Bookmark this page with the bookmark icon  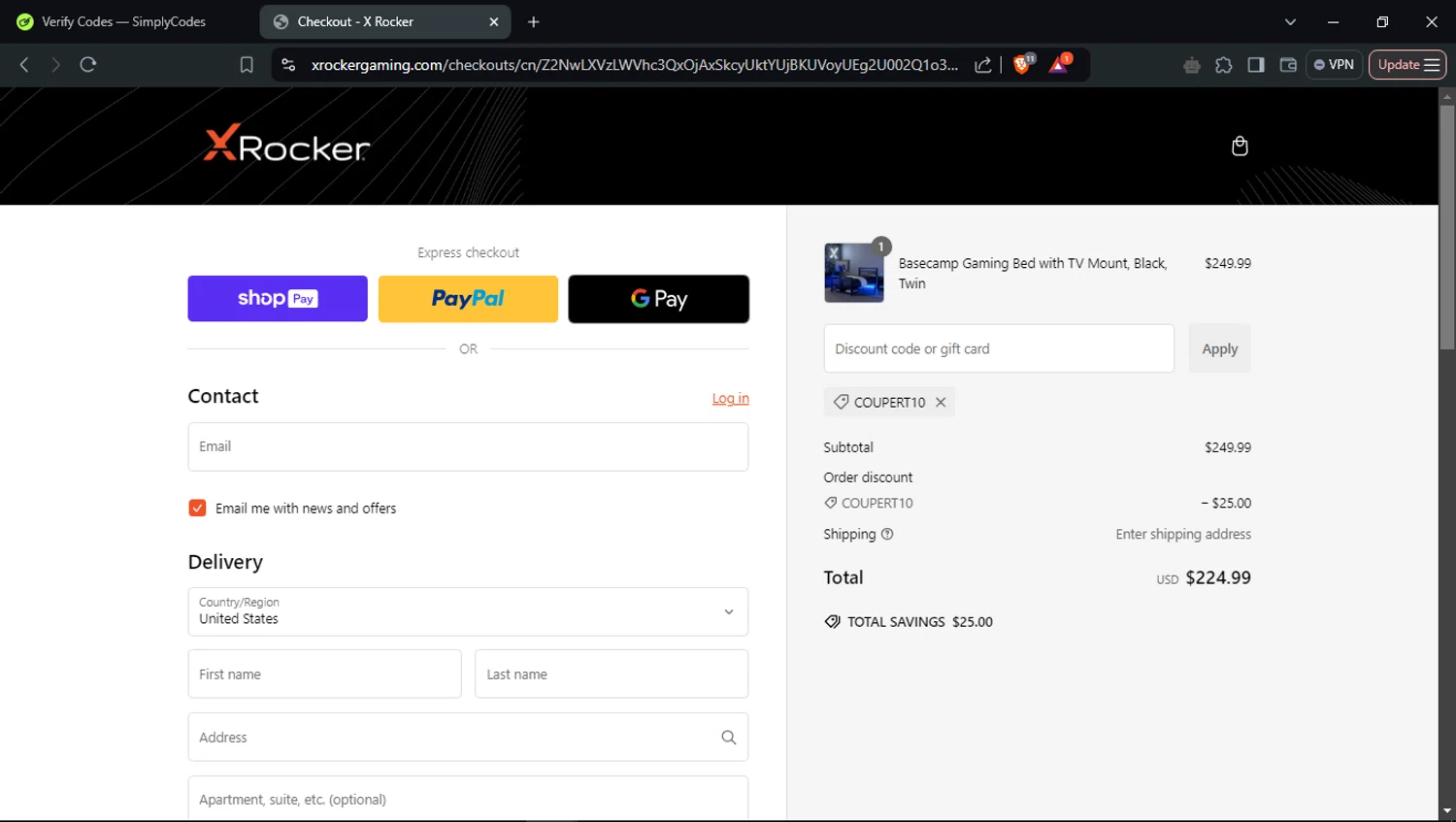click(247, 65)
